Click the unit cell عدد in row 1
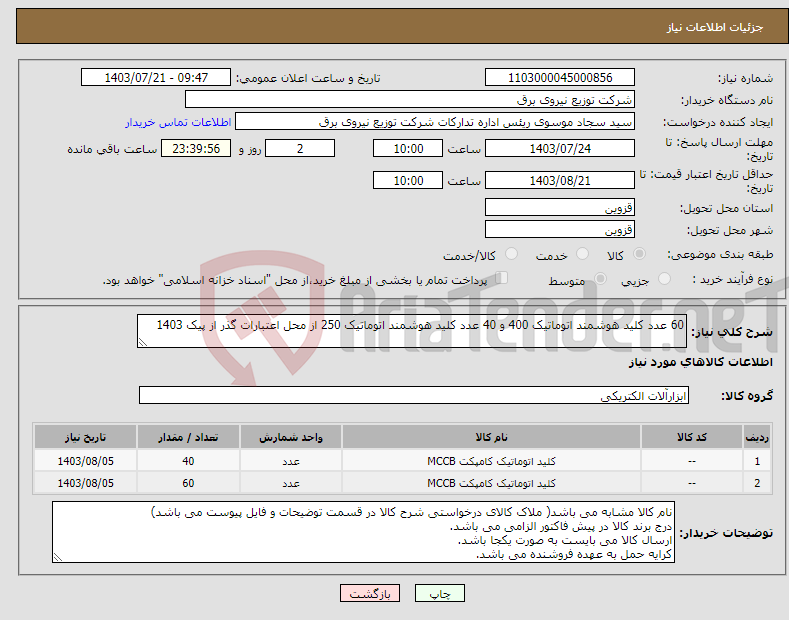Screen dimensions: 789x620 [x=291, y=461]
